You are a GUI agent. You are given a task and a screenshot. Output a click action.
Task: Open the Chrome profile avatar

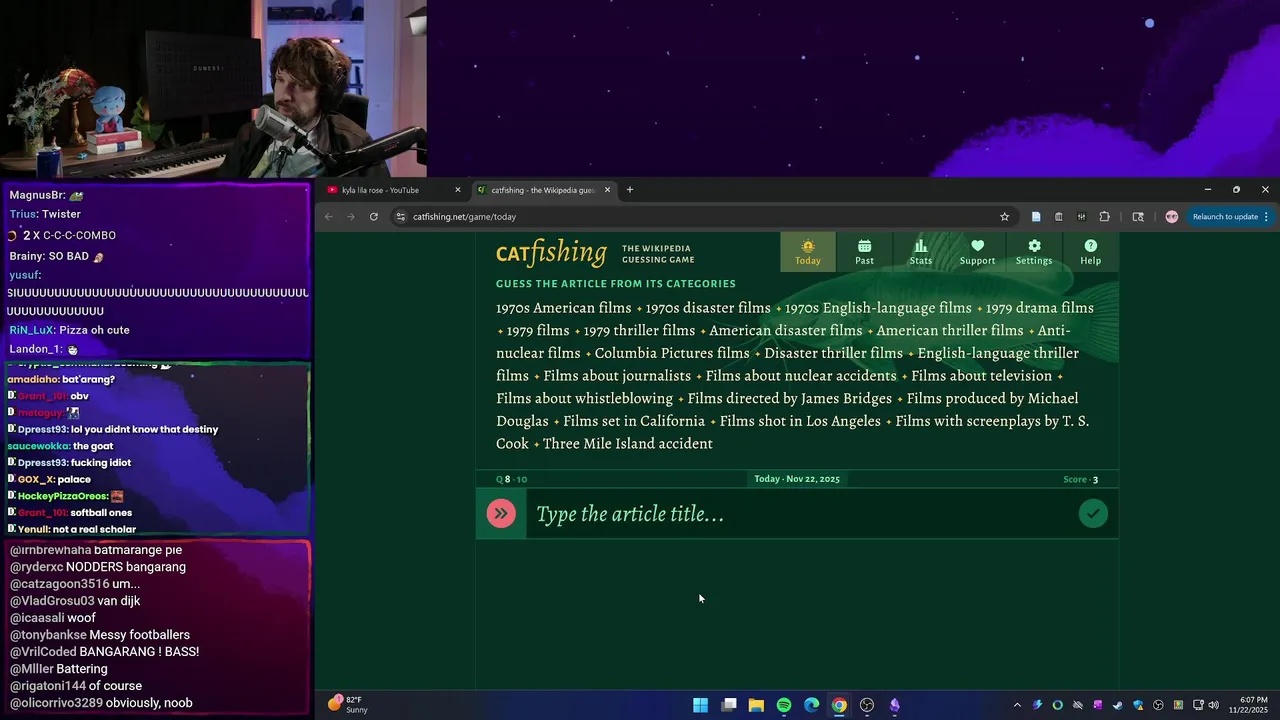coord(1171,216)
